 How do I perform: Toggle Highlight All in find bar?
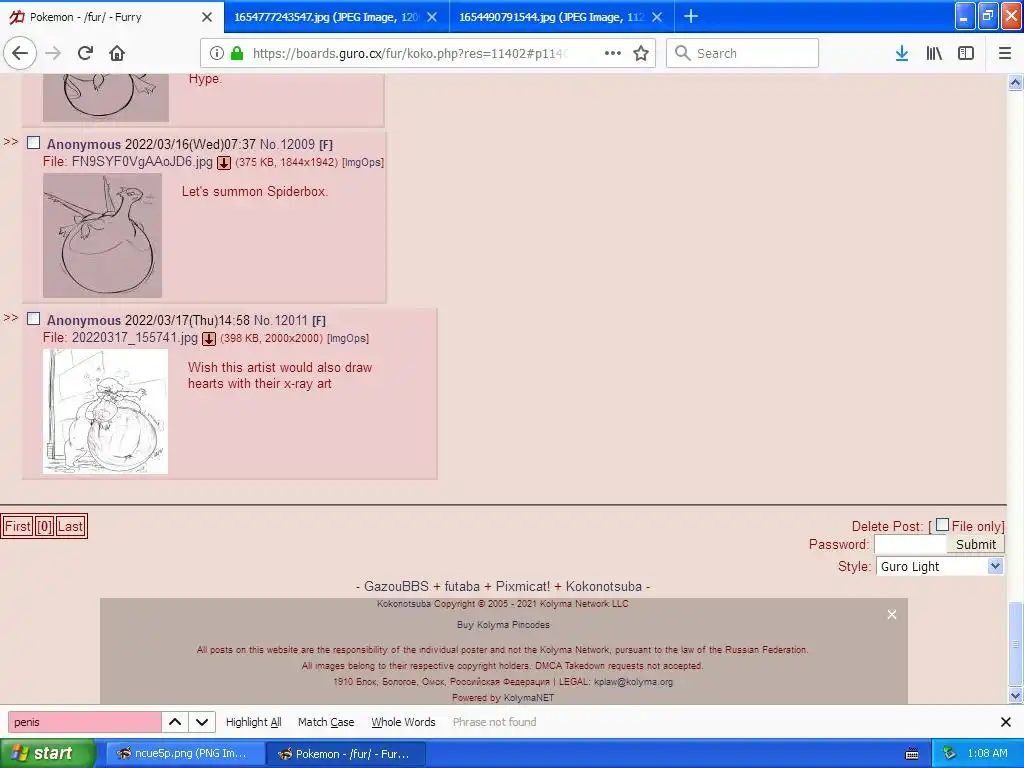[x=253, y=722]
